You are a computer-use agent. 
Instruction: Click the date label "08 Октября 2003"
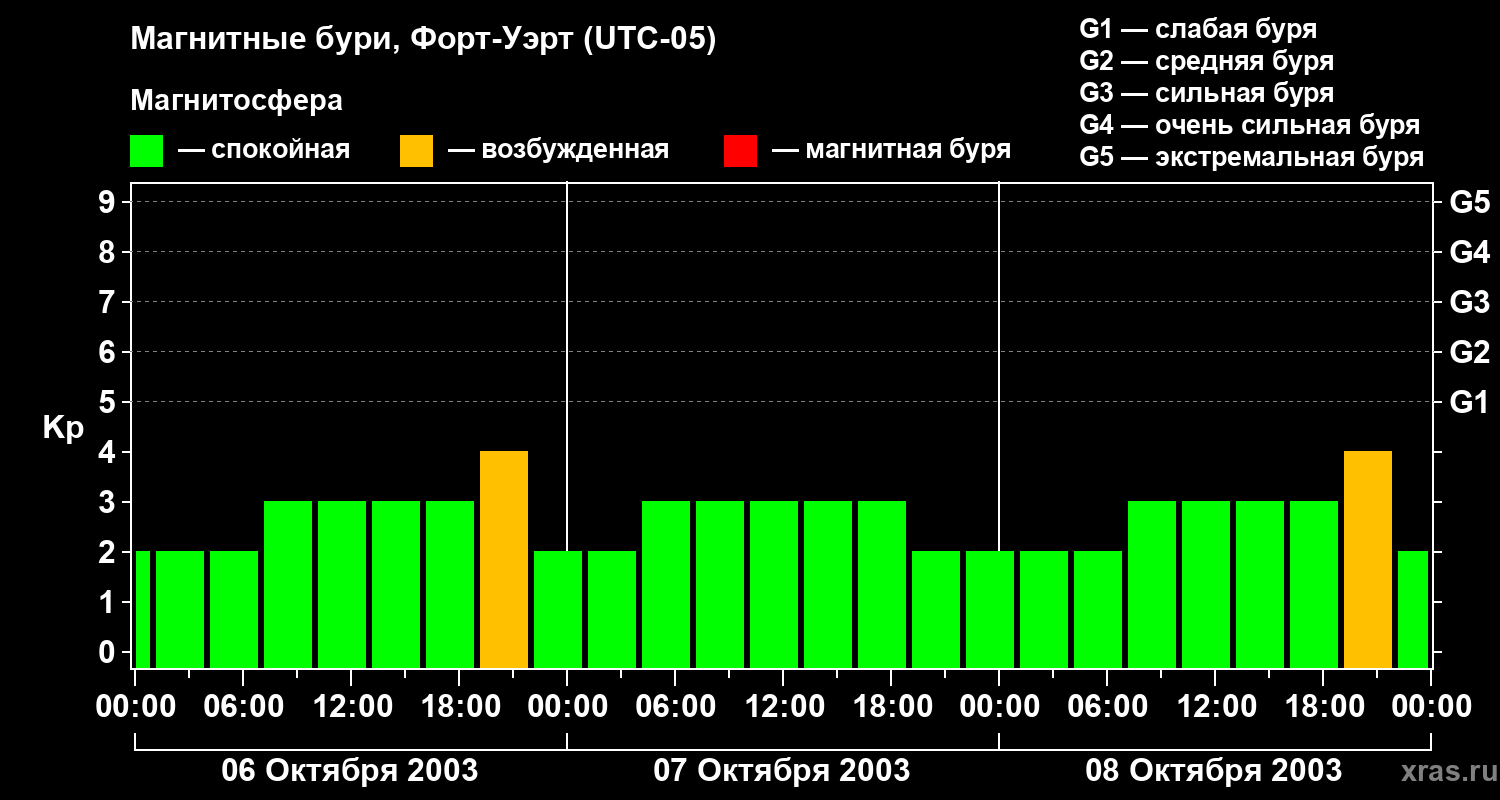point(1213,771)
